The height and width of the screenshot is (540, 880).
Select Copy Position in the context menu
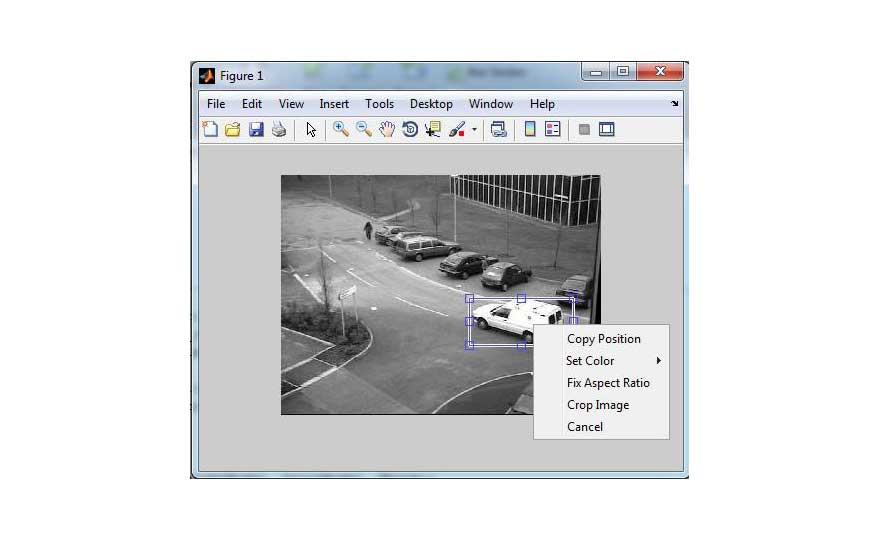(604, 339)
